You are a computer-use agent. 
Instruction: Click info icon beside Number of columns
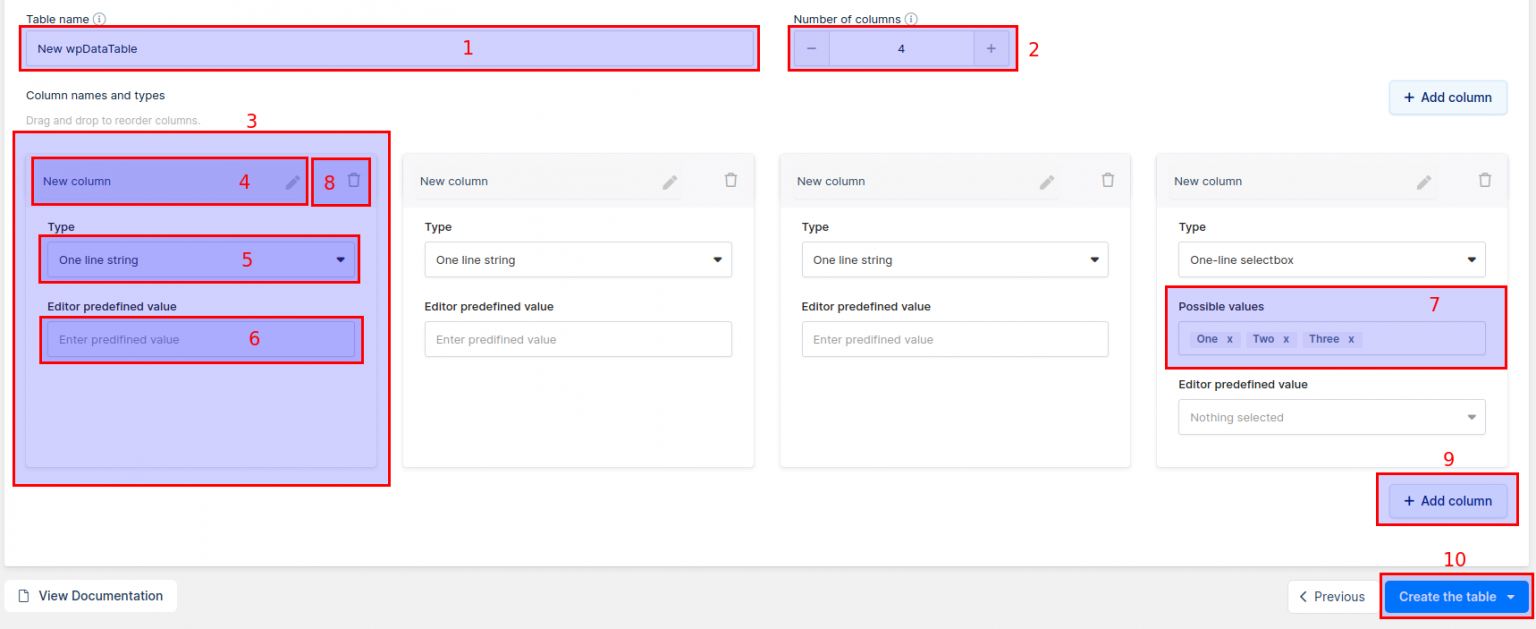(x=911, y=18)
